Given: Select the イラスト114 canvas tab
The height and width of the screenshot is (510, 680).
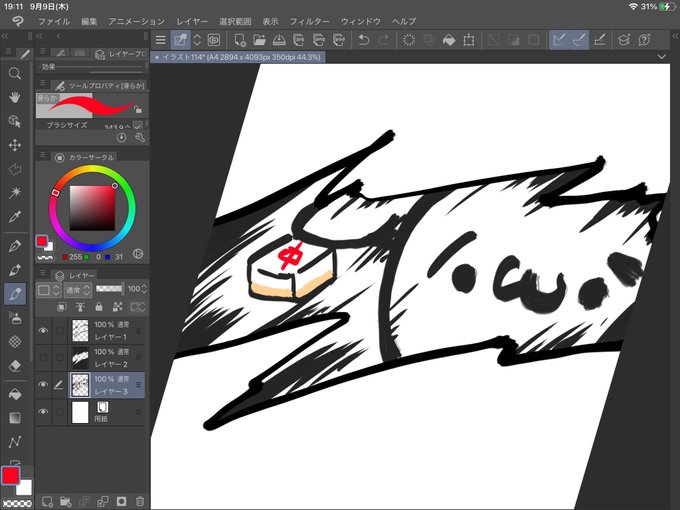Looking at the screenshot, I should 238,57.
